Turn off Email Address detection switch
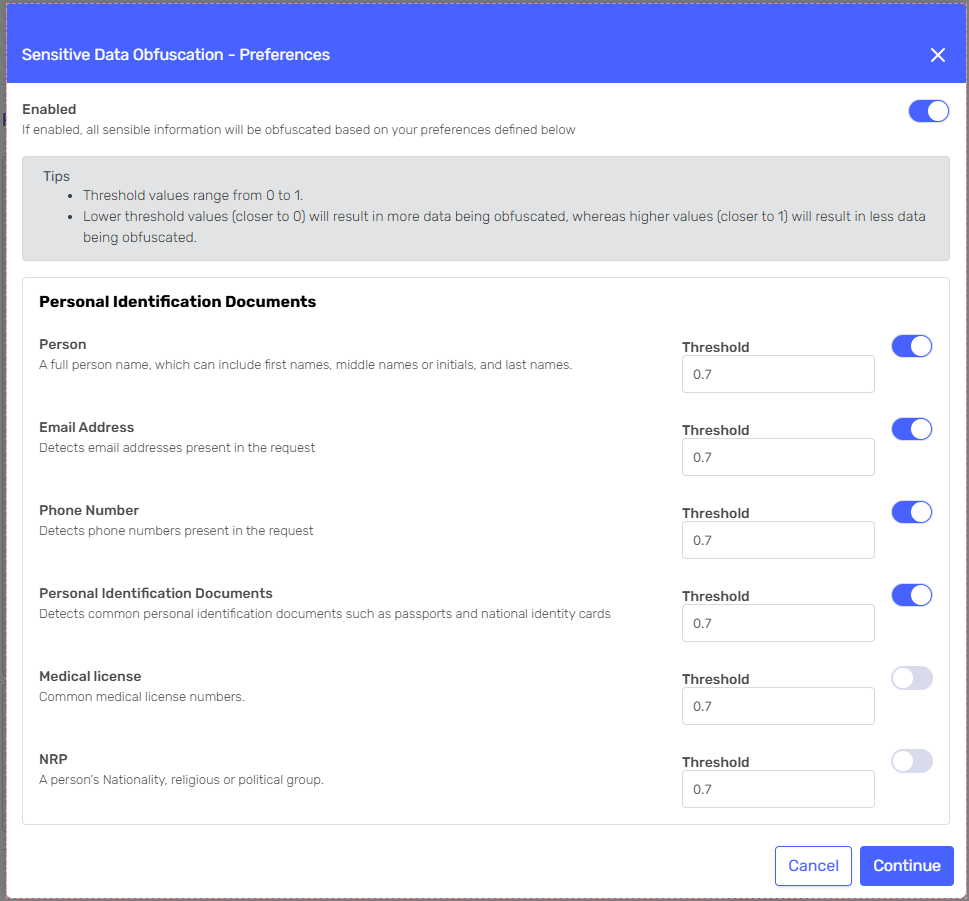Image resolution: width=969 pixels, height=901 pixels. click(x=911, y=429)
